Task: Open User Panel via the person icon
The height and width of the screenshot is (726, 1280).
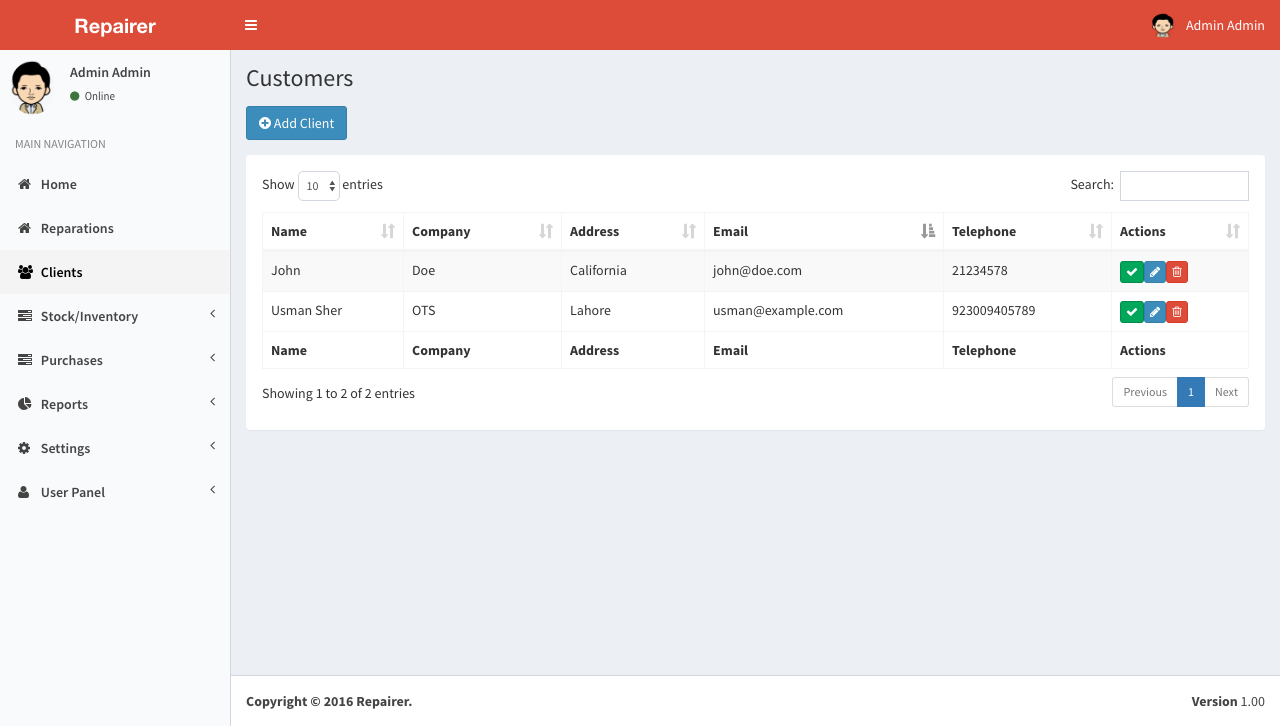Action: [x=22, y=492]
